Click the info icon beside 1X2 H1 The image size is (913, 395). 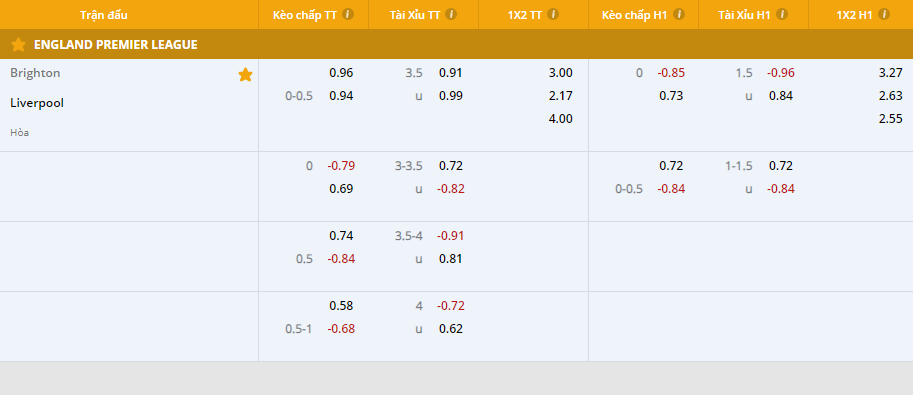pyautogui.click(x=884, y=15)
